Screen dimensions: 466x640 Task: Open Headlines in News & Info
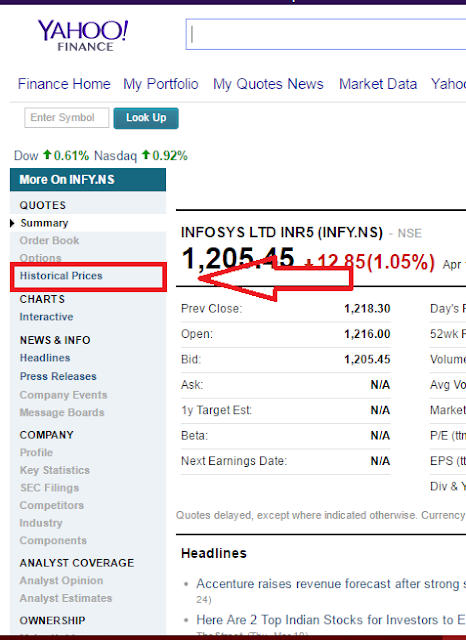tap(45, 358)
